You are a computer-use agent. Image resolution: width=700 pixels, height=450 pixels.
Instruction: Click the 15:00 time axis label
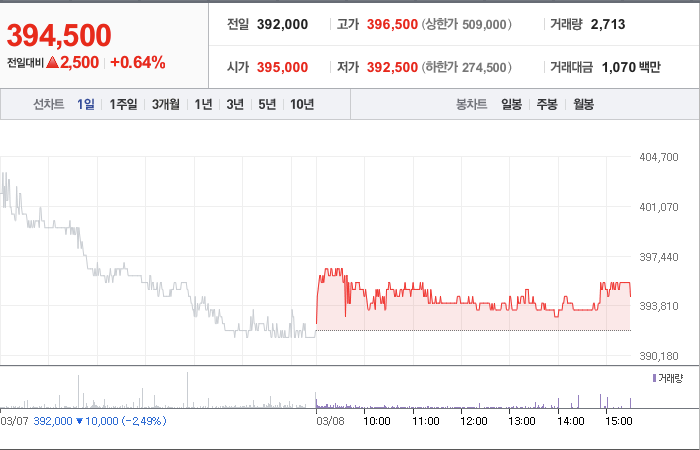619,421
